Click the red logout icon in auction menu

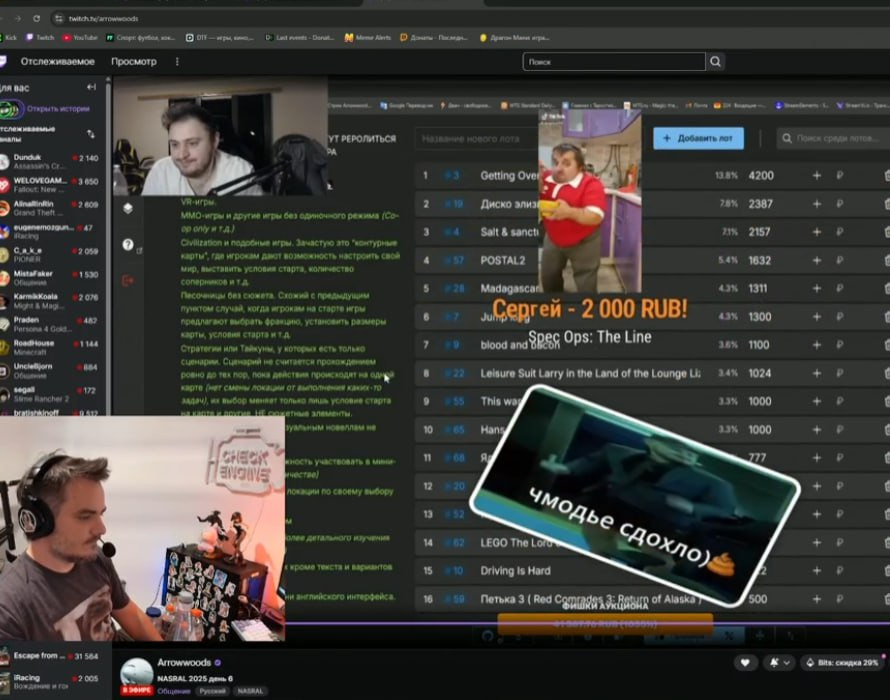click(x=128, y=280)
